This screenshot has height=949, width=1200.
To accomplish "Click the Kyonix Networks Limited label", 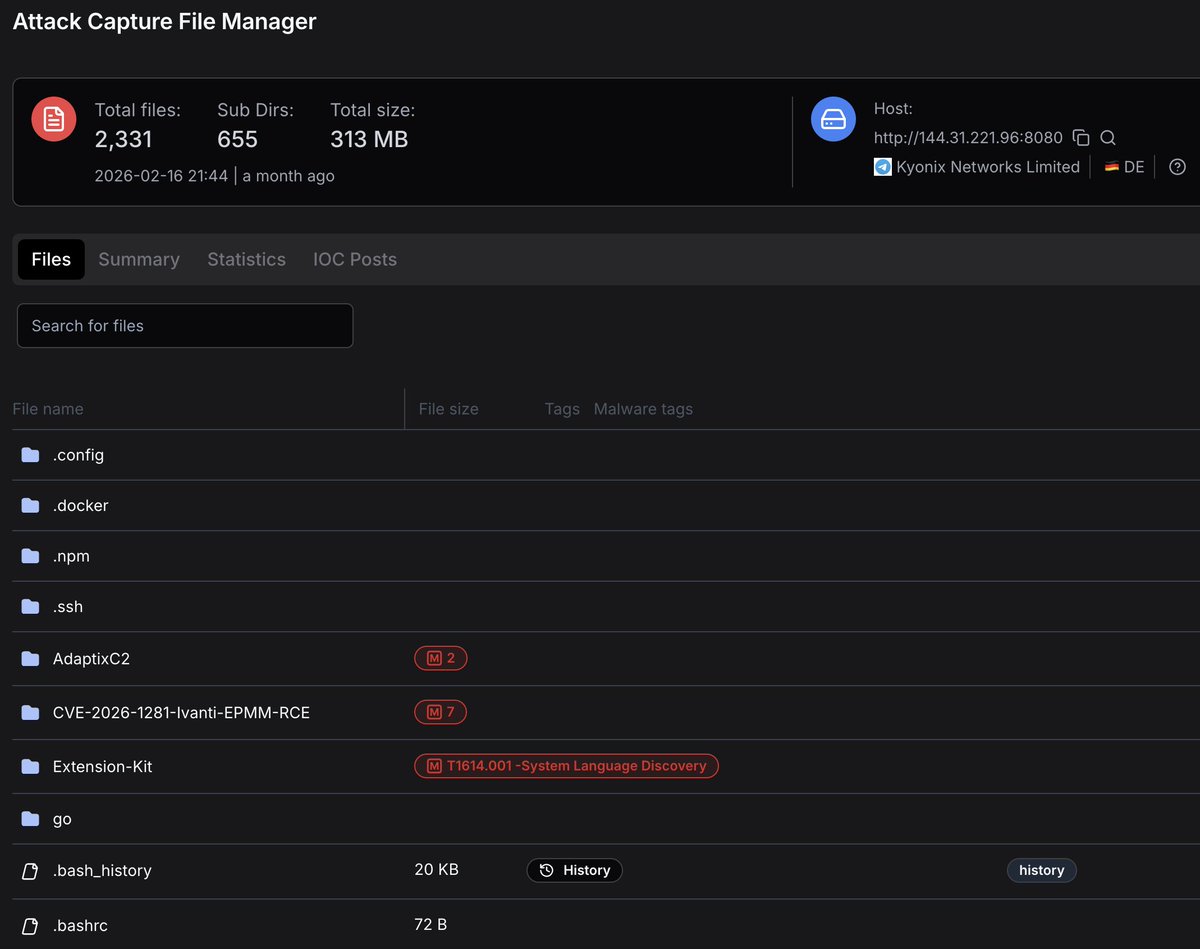I will (988, 167).
